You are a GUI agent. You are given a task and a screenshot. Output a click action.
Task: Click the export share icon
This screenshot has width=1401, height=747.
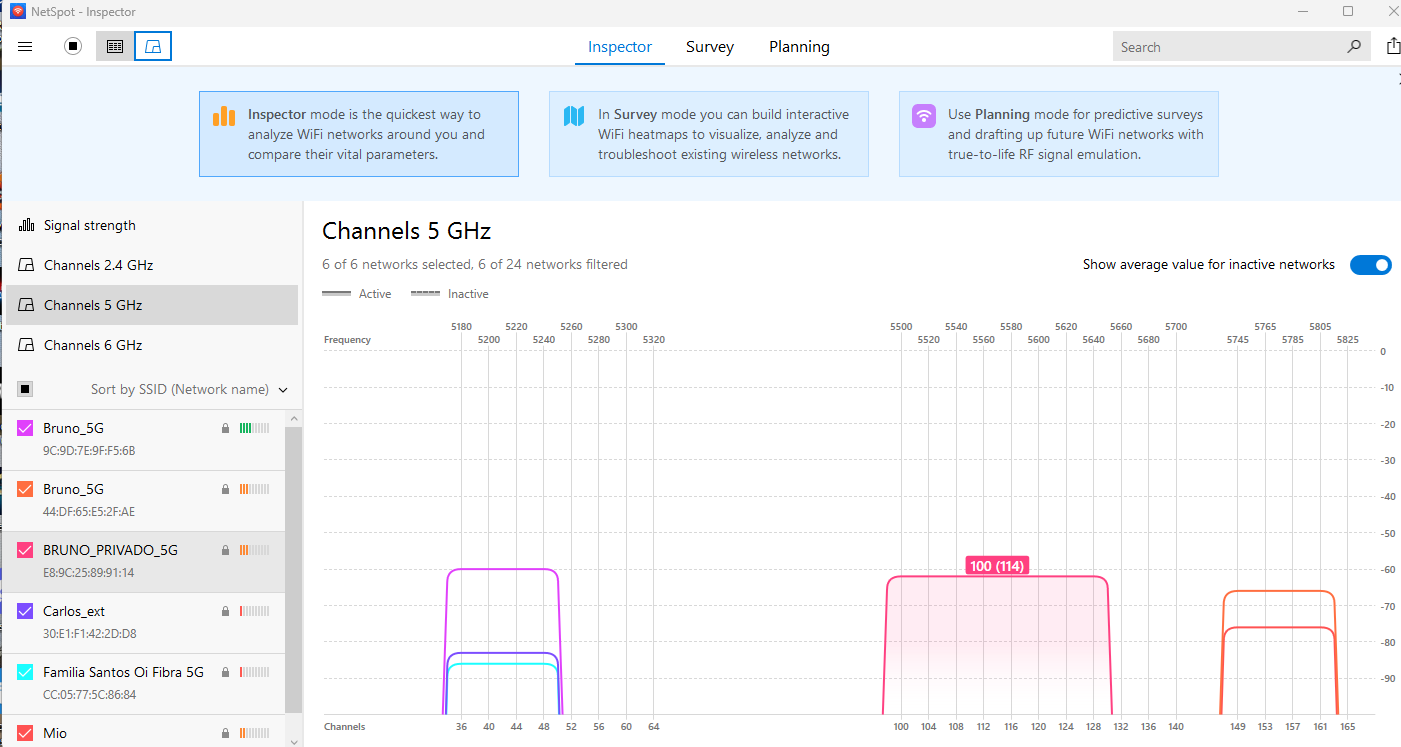(x=1393, y=46)
